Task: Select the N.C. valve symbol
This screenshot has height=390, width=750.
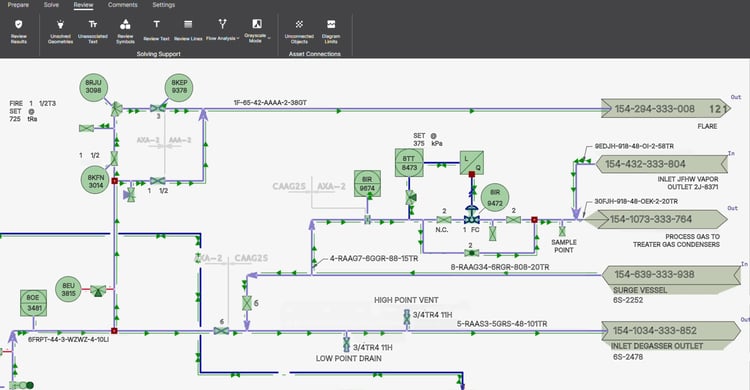Action: pos(443,220)
